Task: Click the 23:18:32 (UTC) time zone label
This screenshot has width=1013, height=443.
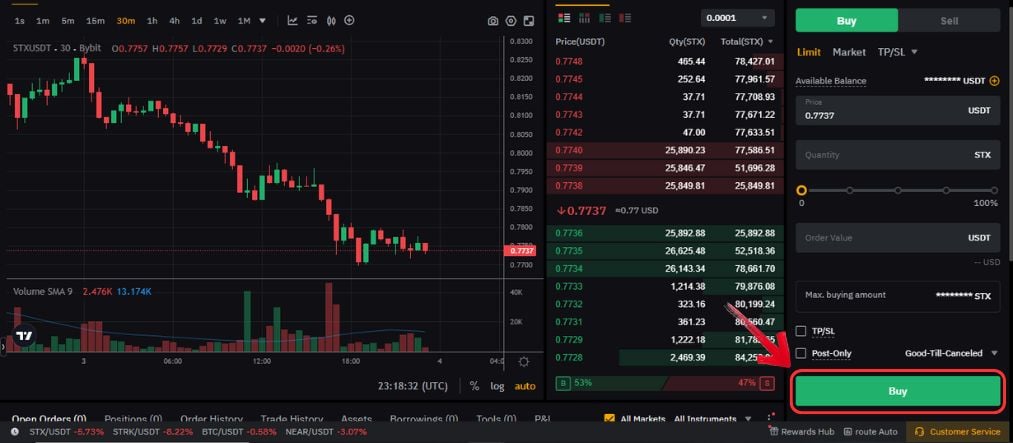Action: coord(413,386)
